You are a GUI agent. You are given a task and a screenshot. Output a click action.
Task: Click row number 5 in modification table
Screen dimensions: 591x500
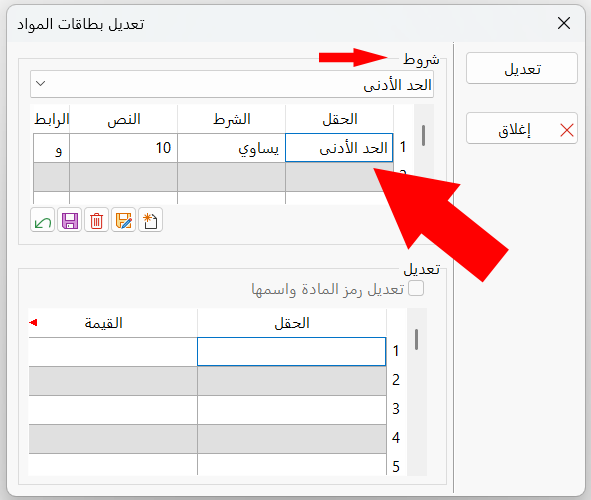pos(396,467)
